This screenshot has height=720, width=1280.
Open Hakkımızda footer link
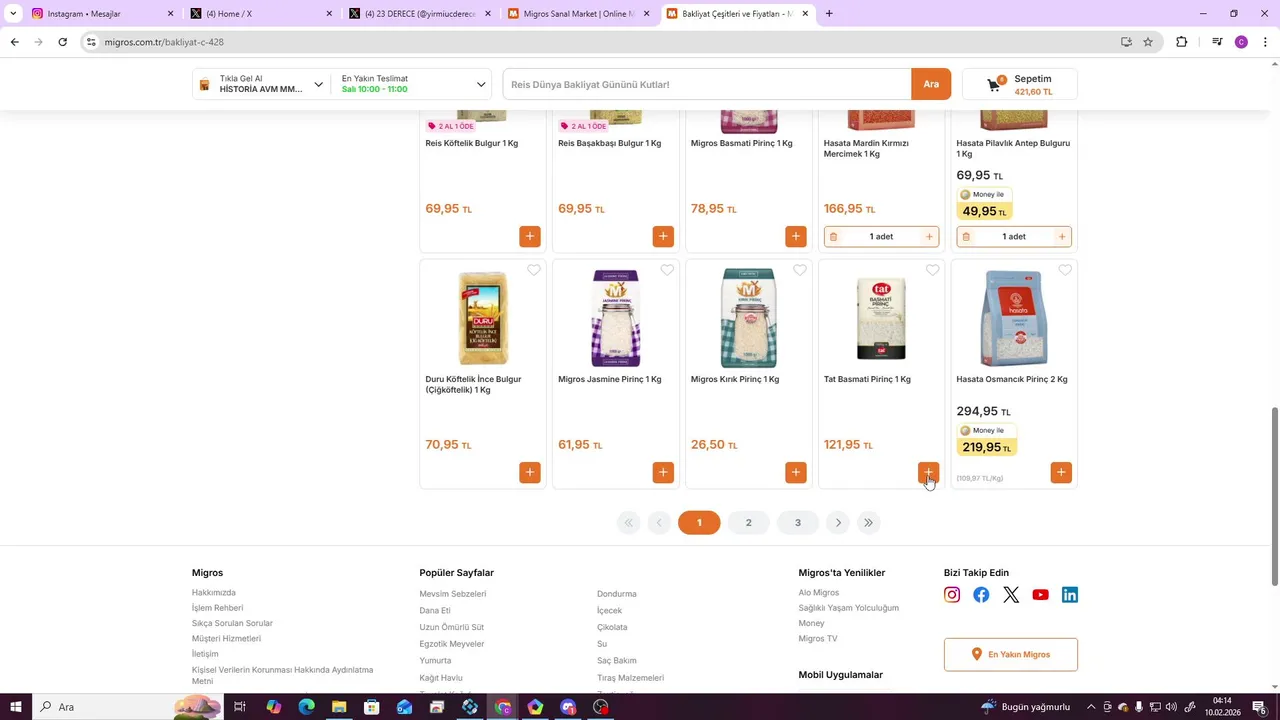[214, 593]
